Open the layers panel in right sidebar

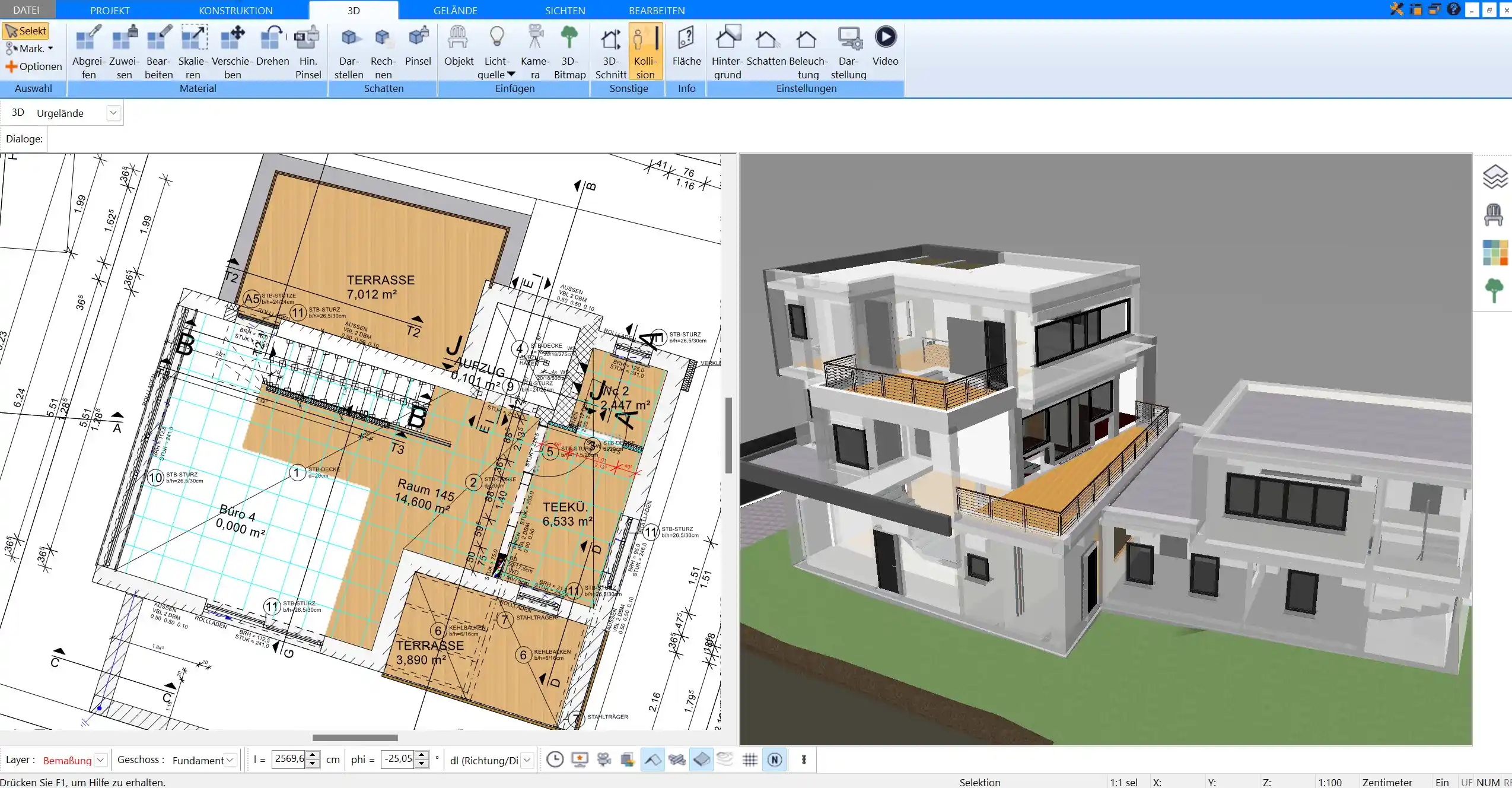[1495, 177]
